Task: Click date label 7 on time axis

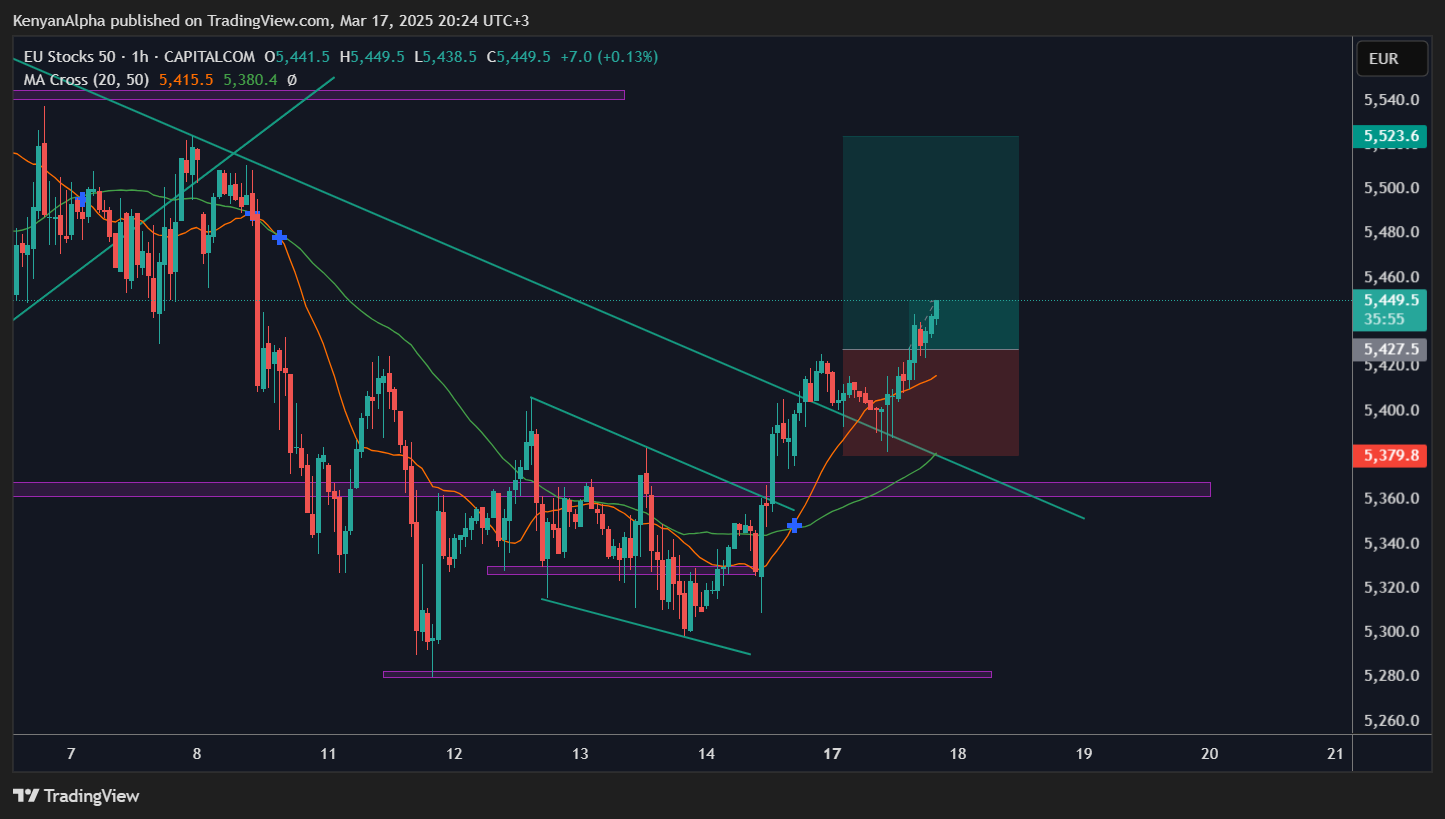Action: (x=70, y=753)
